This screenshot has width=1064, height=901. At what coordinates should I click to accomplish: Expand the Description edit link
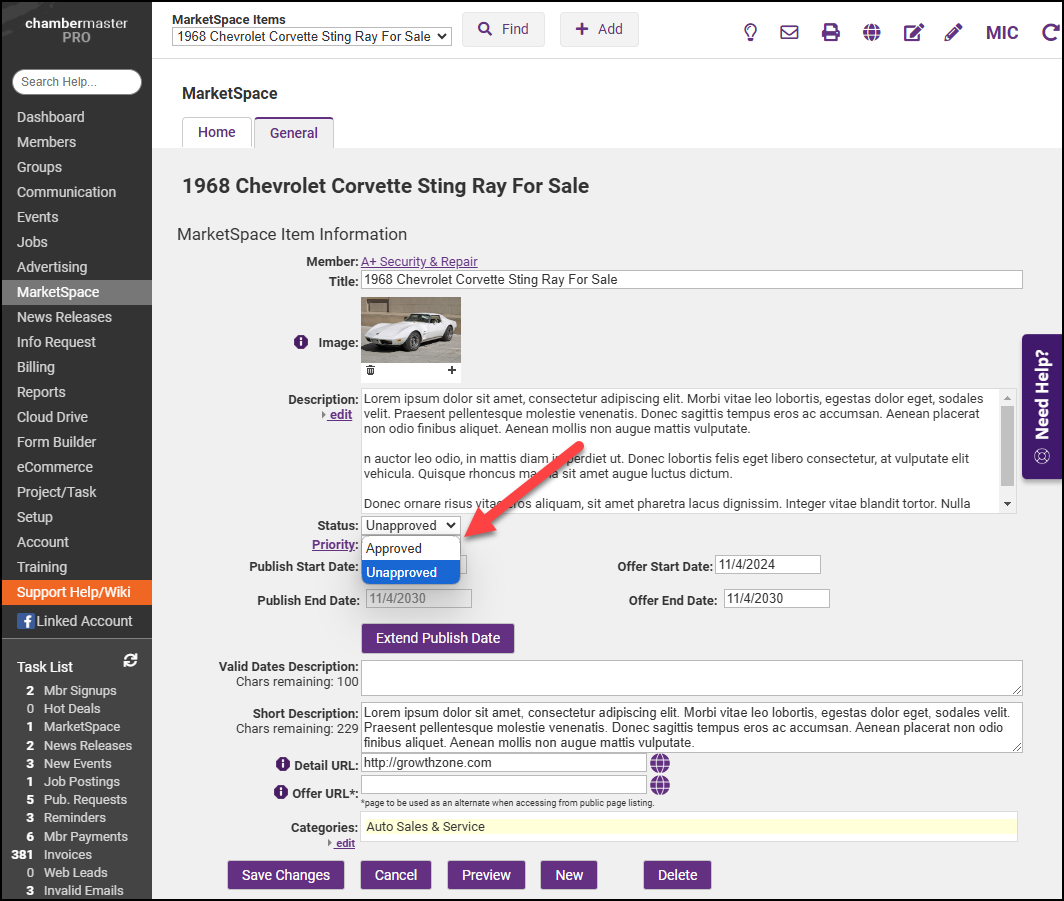340,415
